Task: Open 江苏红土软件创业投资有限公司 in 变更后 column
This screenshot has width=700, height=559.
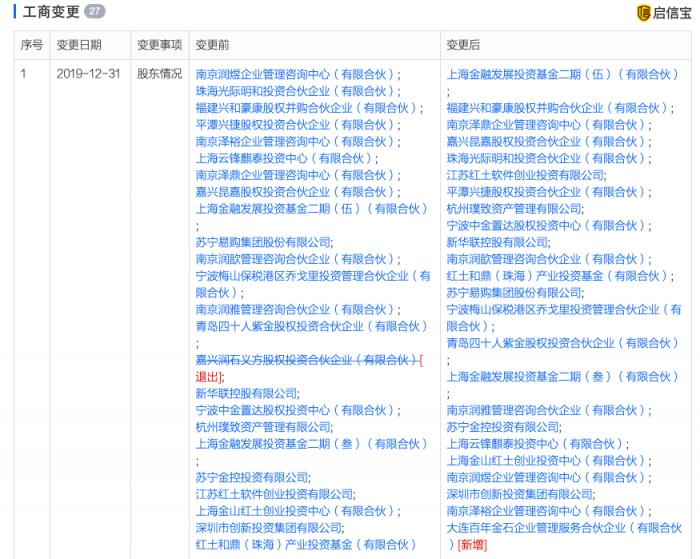Action: point(525,175)
